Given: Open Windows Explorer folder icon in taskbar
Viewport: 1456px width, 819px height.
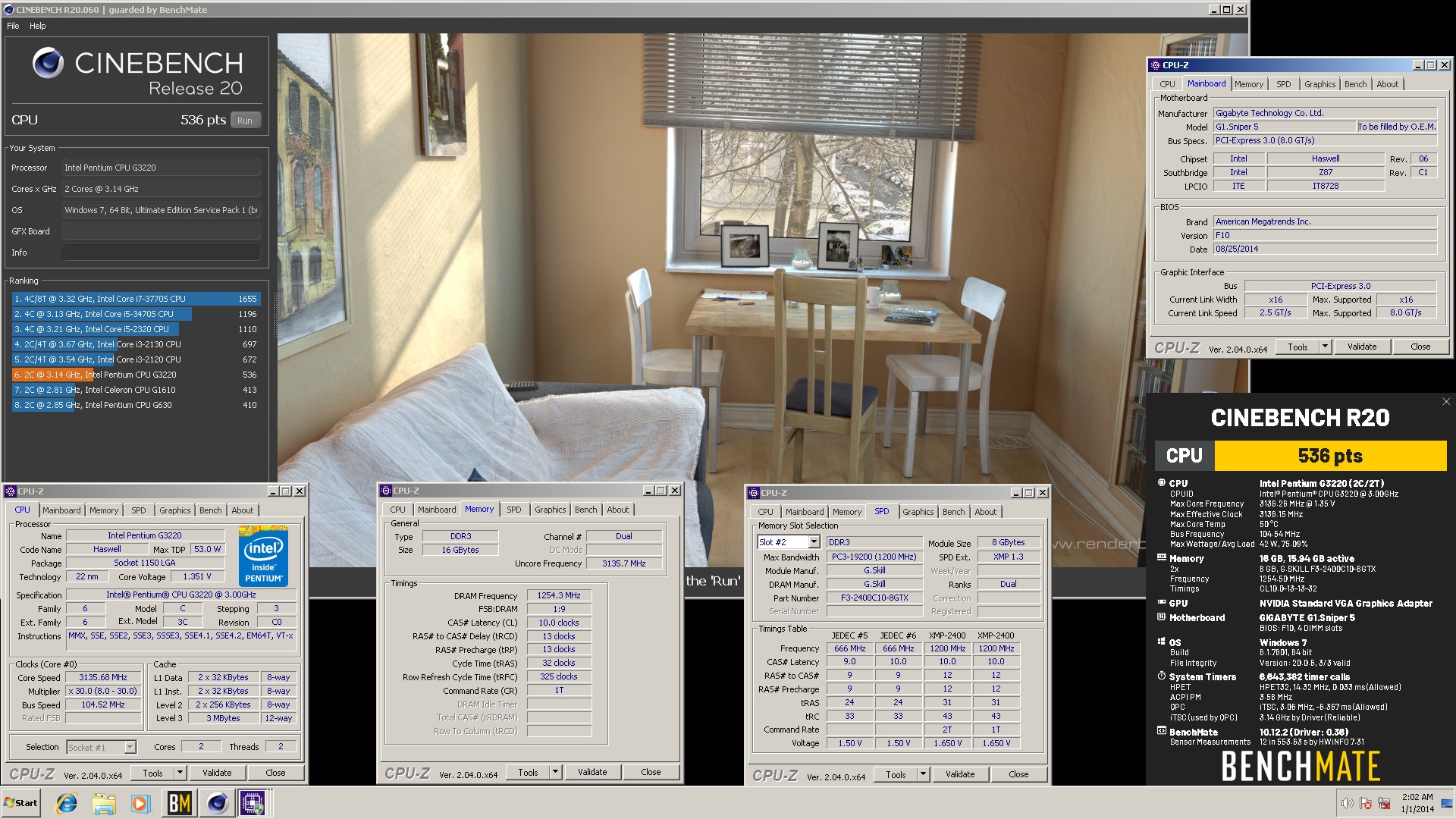Looking at the screenshot, I should [104, 803].
